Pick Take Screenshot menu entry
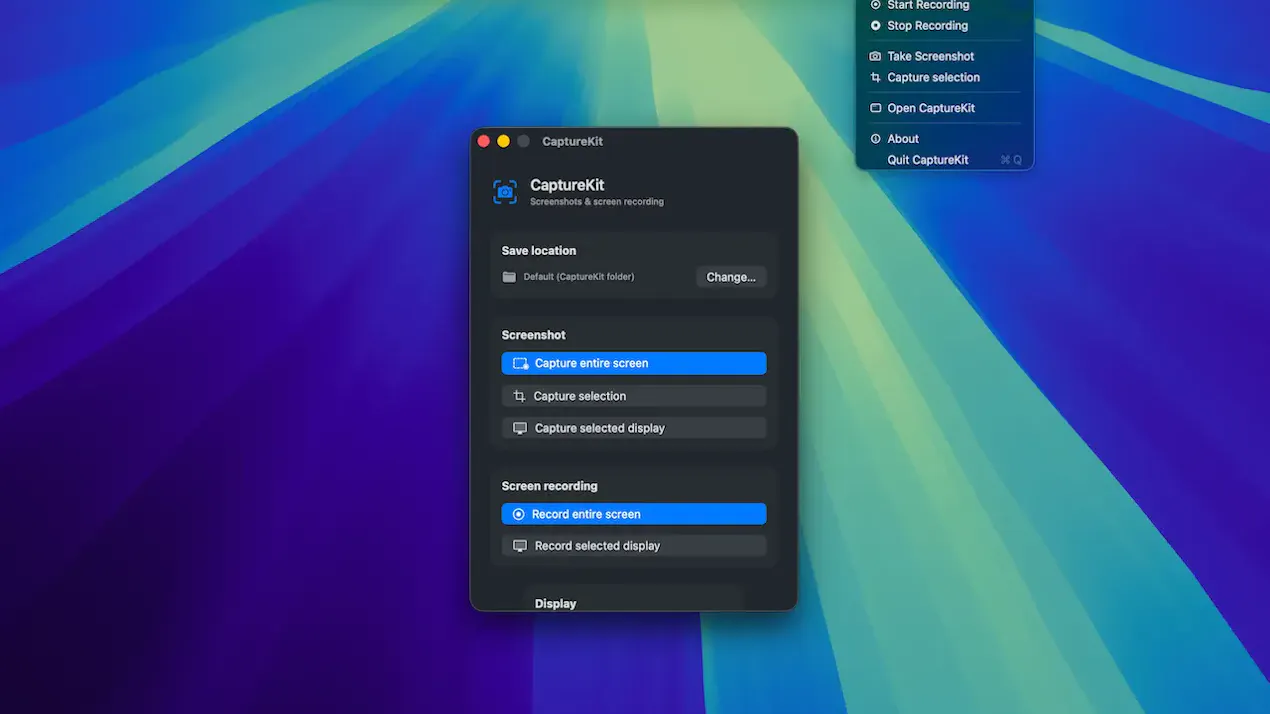Screen dimensions: 1270x714 pyautogui.click(x=944, y=57)
